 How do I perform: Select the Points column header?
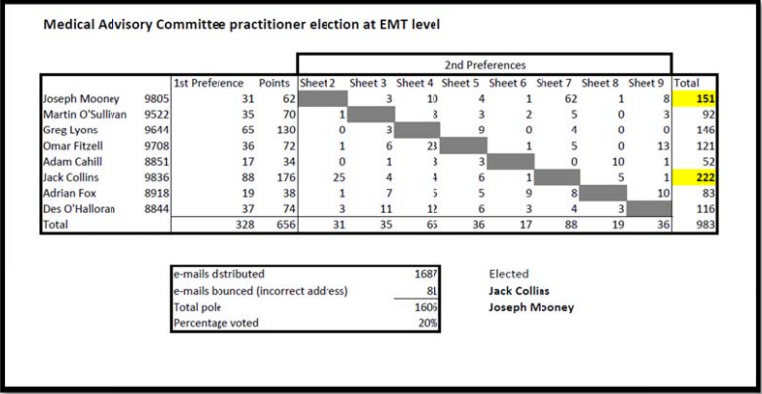click(274, 83)
